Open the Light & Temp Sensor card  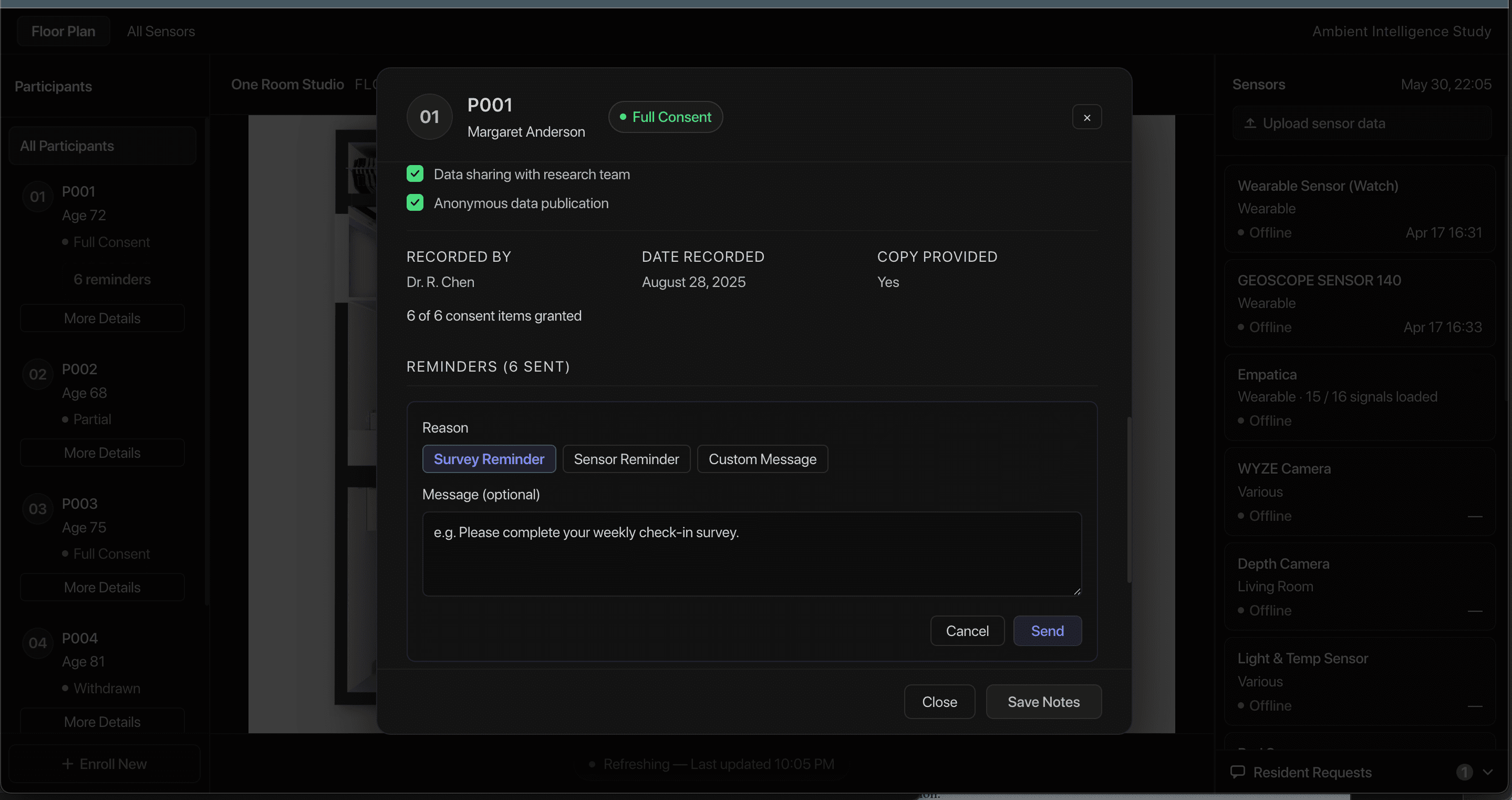(1360, 681)
